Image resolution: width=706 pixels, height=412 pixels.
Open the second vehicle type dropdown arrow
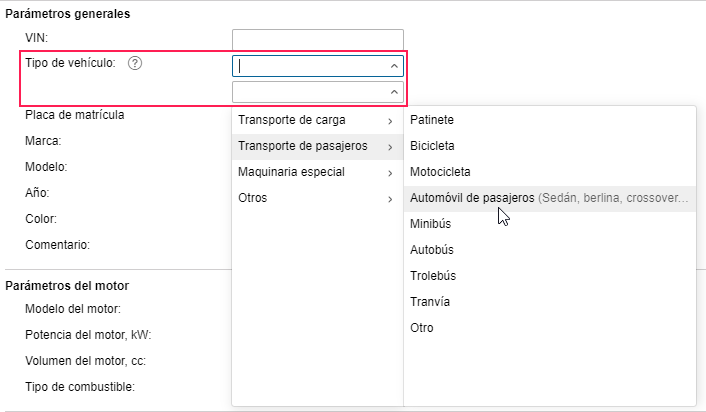tap(395, 92)
